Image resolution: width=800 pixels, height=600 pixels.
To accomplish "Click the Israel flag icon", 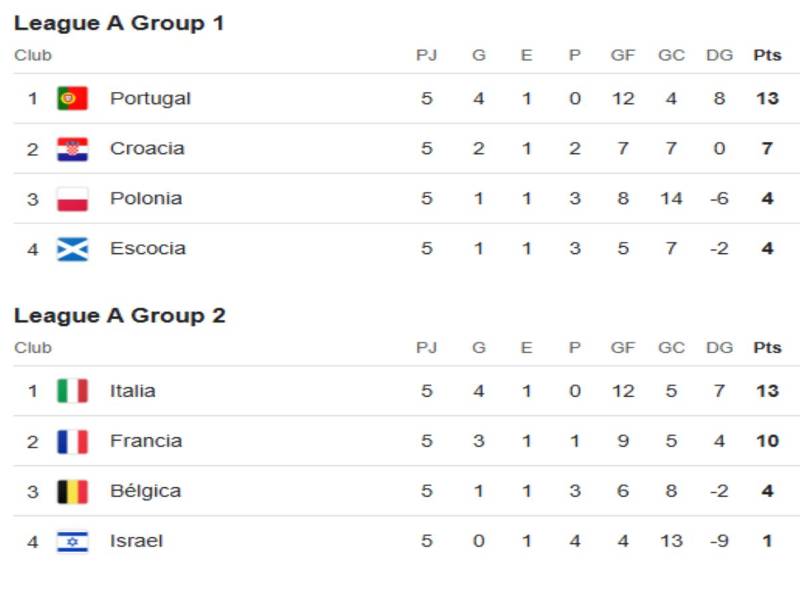I will 72,541.
